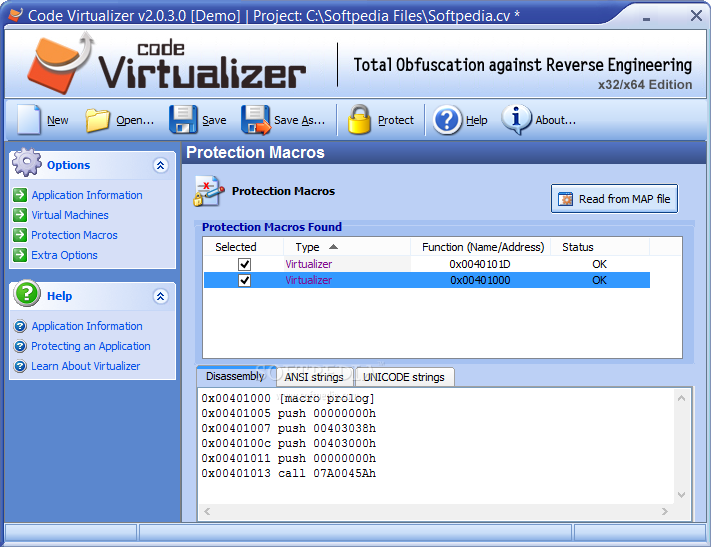Viewport: 711px width, 547px height.
Task: Sort by the Type column header
Action: (x=347, y=247)
